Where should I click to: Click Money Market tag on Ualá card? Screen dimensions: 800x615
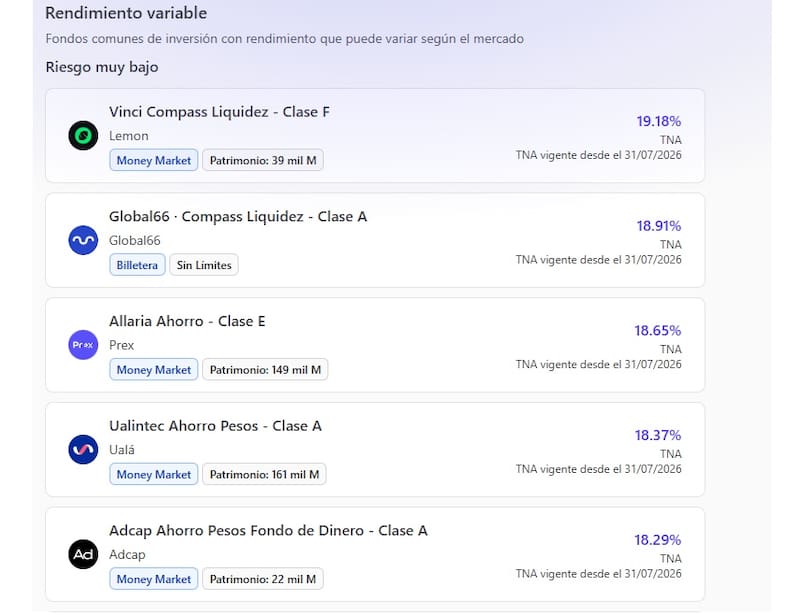(x=154, y=474)
